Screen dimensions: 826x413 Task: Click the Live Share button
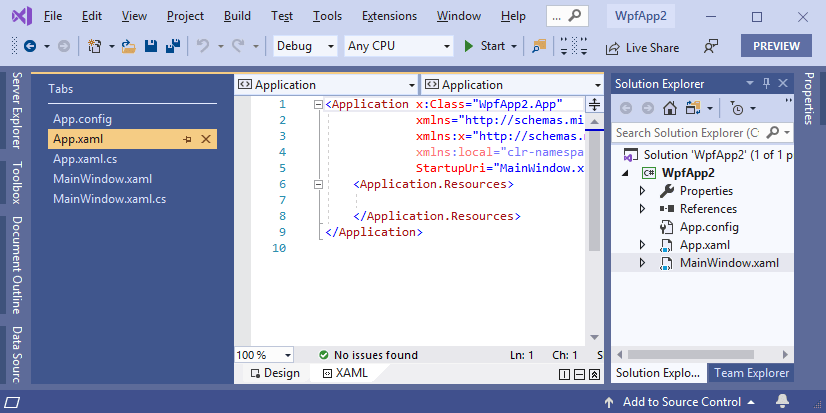[641, 47]
